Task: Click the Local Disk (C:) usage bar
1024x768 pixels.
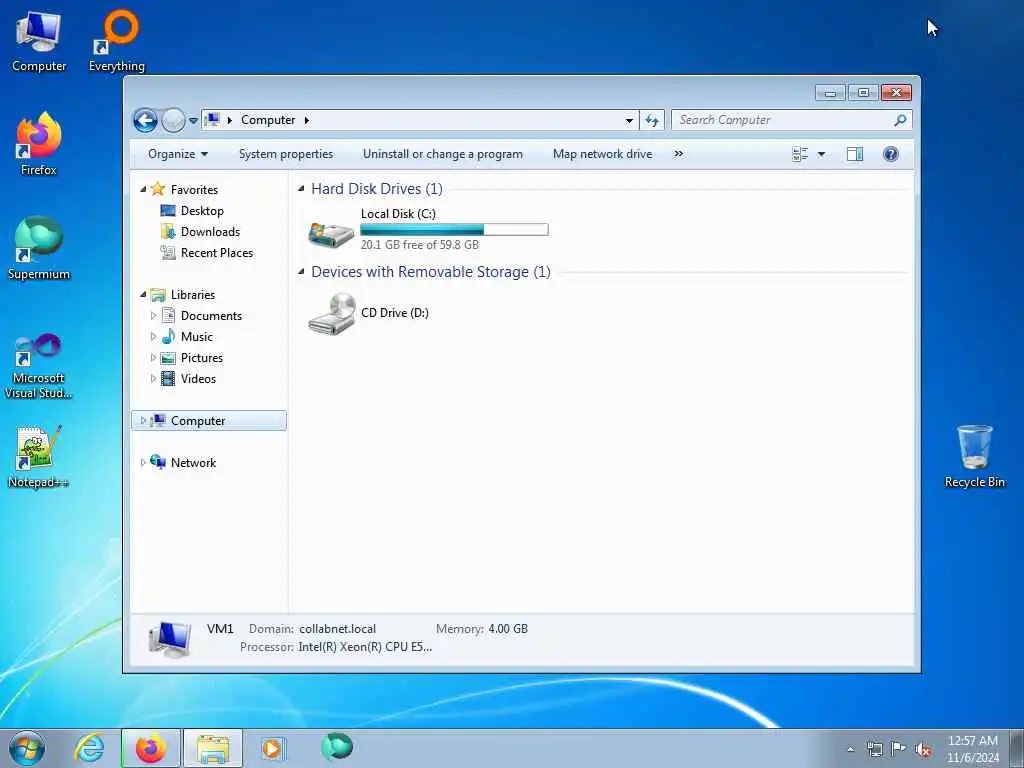Action: coord(455,230)
